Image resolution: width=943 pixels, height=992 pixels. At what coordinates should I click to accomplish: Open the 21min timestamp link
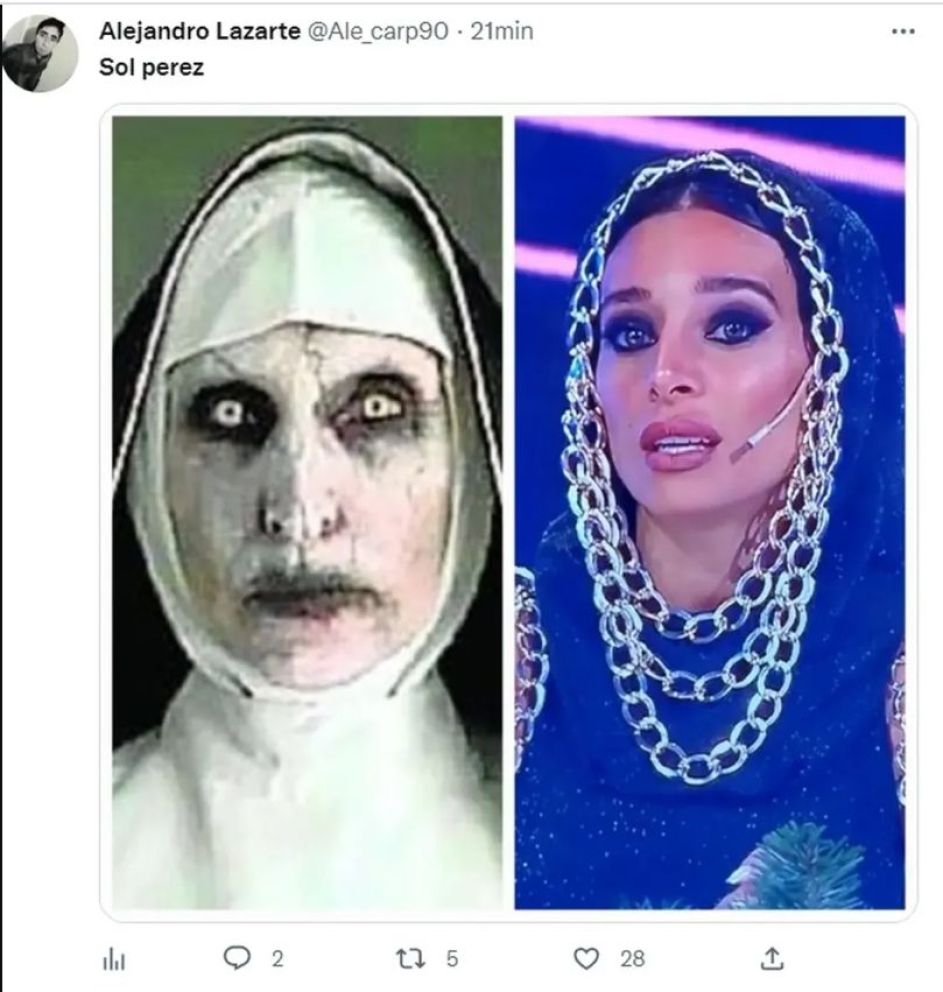coord(502,31)
